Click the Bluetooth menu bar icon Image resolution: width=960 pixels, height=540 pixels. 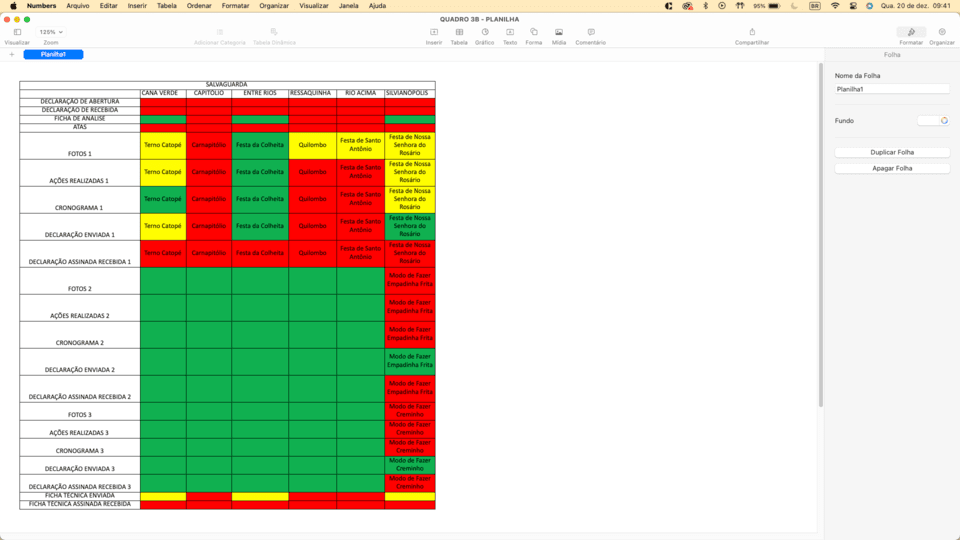click(705, 6)
